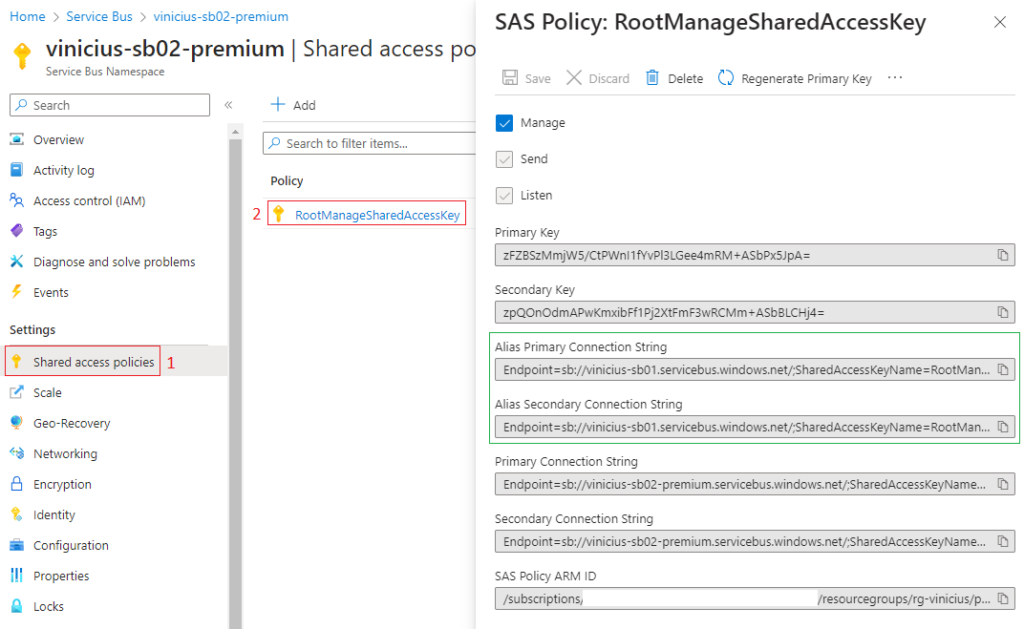
Task: Click the key icon beside RootManageSharedAccessKey
Action: point(279,214)
